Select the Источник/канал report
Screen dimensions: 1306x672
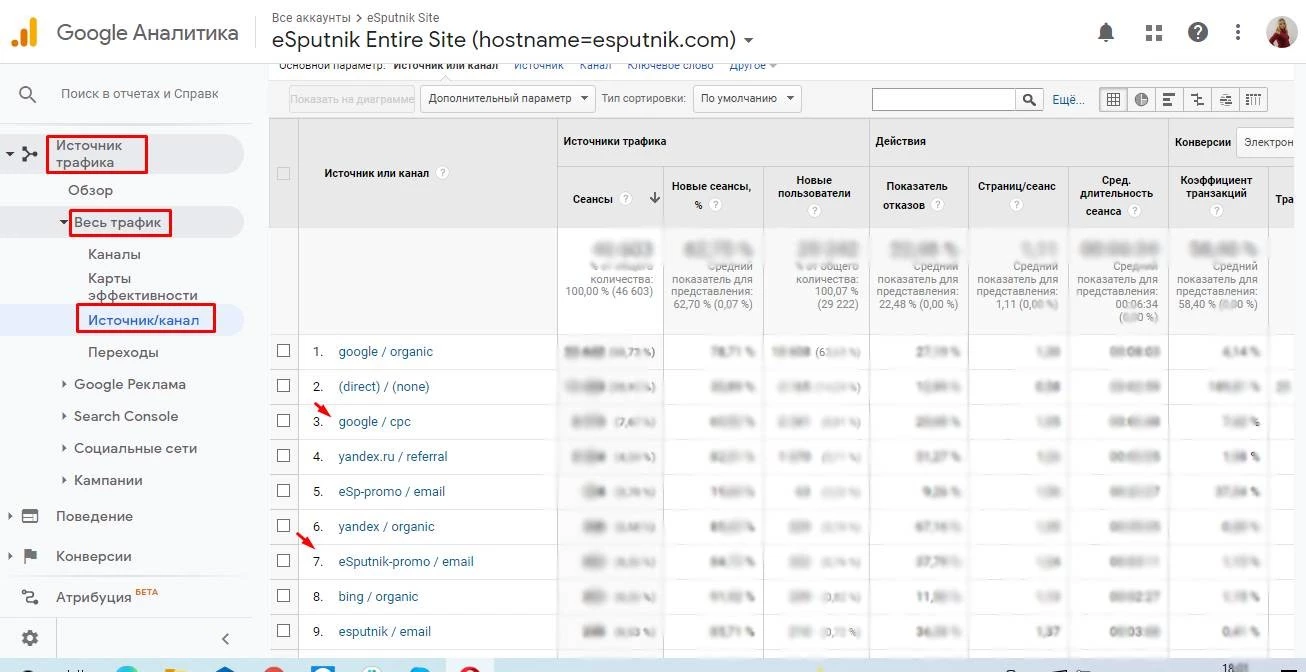[x=143, y=320]
